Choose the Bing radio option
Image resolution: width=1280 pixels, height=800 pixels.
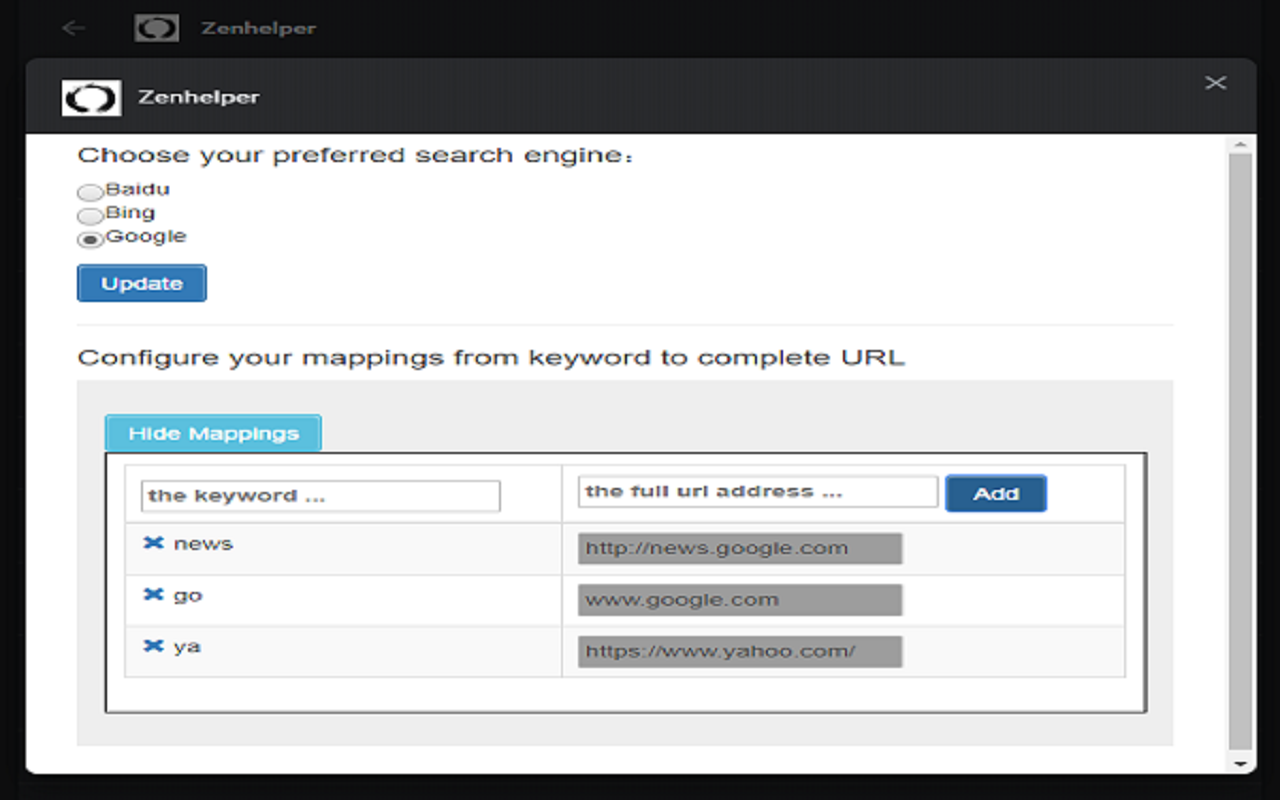coord(90,215)
